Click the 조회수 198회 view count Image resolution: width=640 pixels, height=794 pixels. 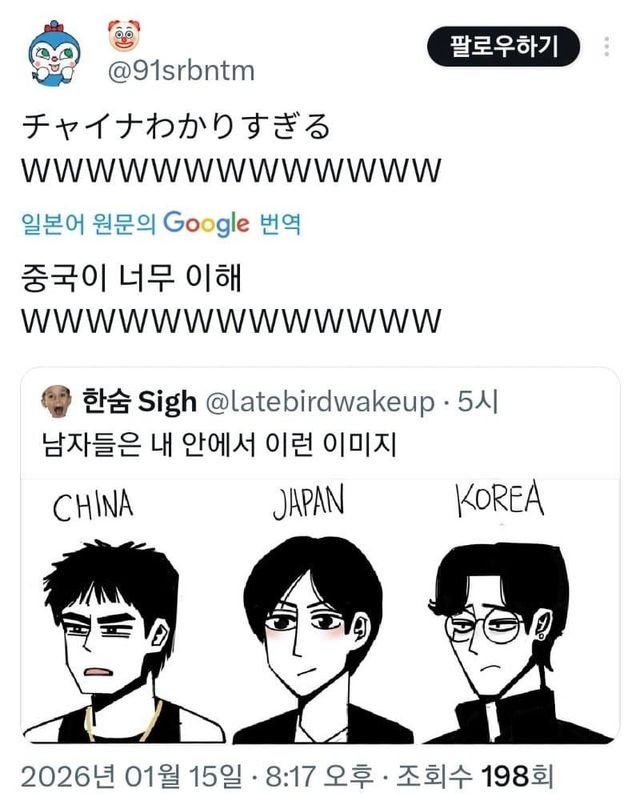[474, 776]
